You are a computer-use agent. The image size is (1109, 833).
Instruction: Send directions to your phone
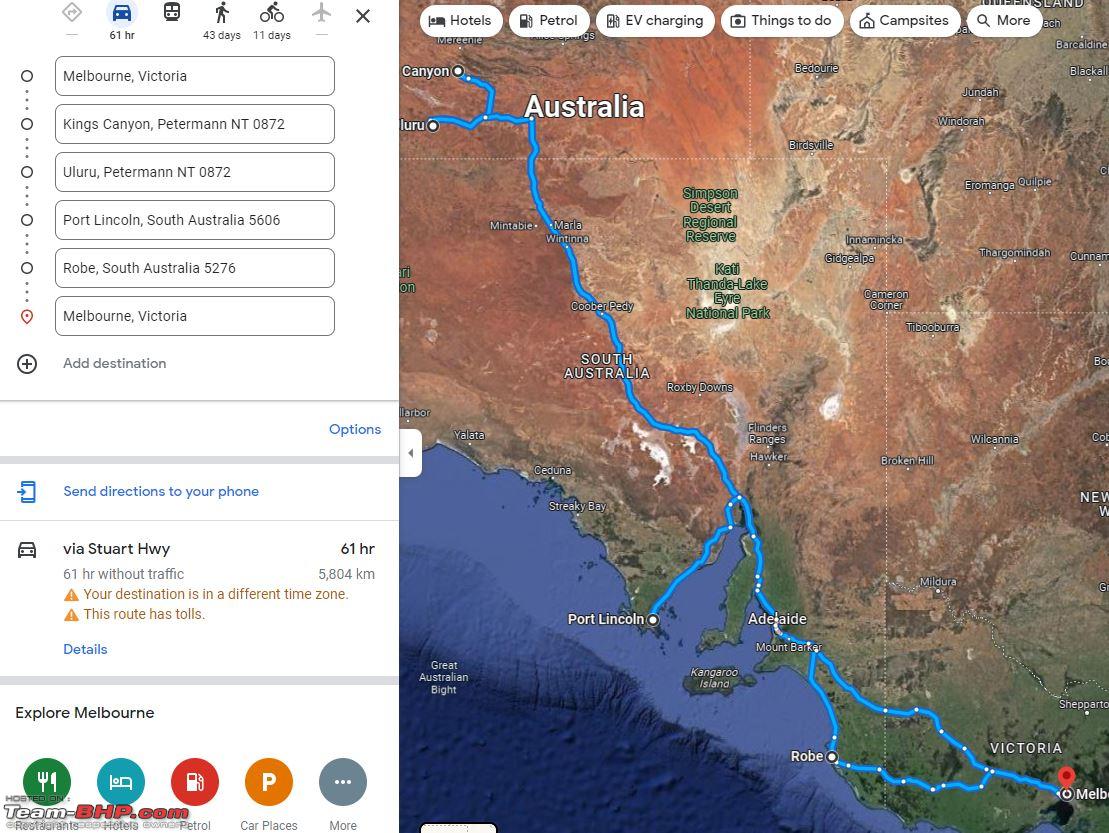(161, 491)
